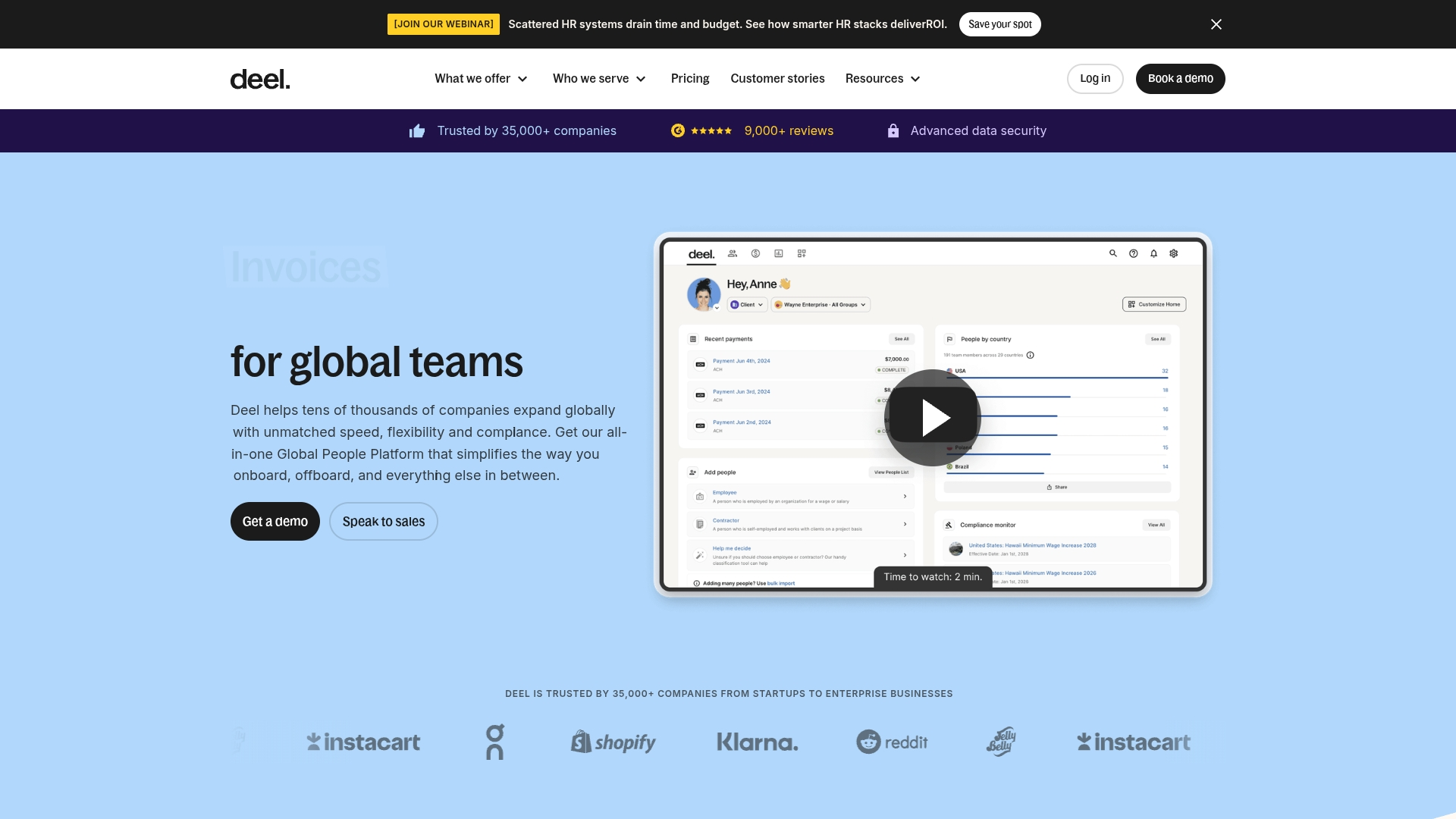Open Wayne Enterprise All Groups dropdown
Screen dimensions: 1456x819
[821, 305]
